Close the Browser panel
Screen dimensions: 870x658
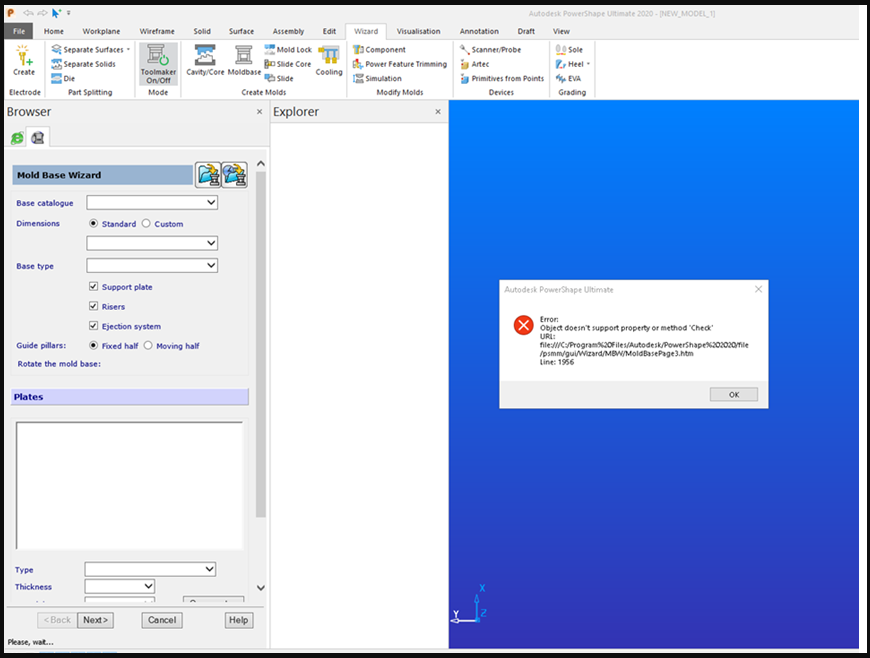point(259,112)
